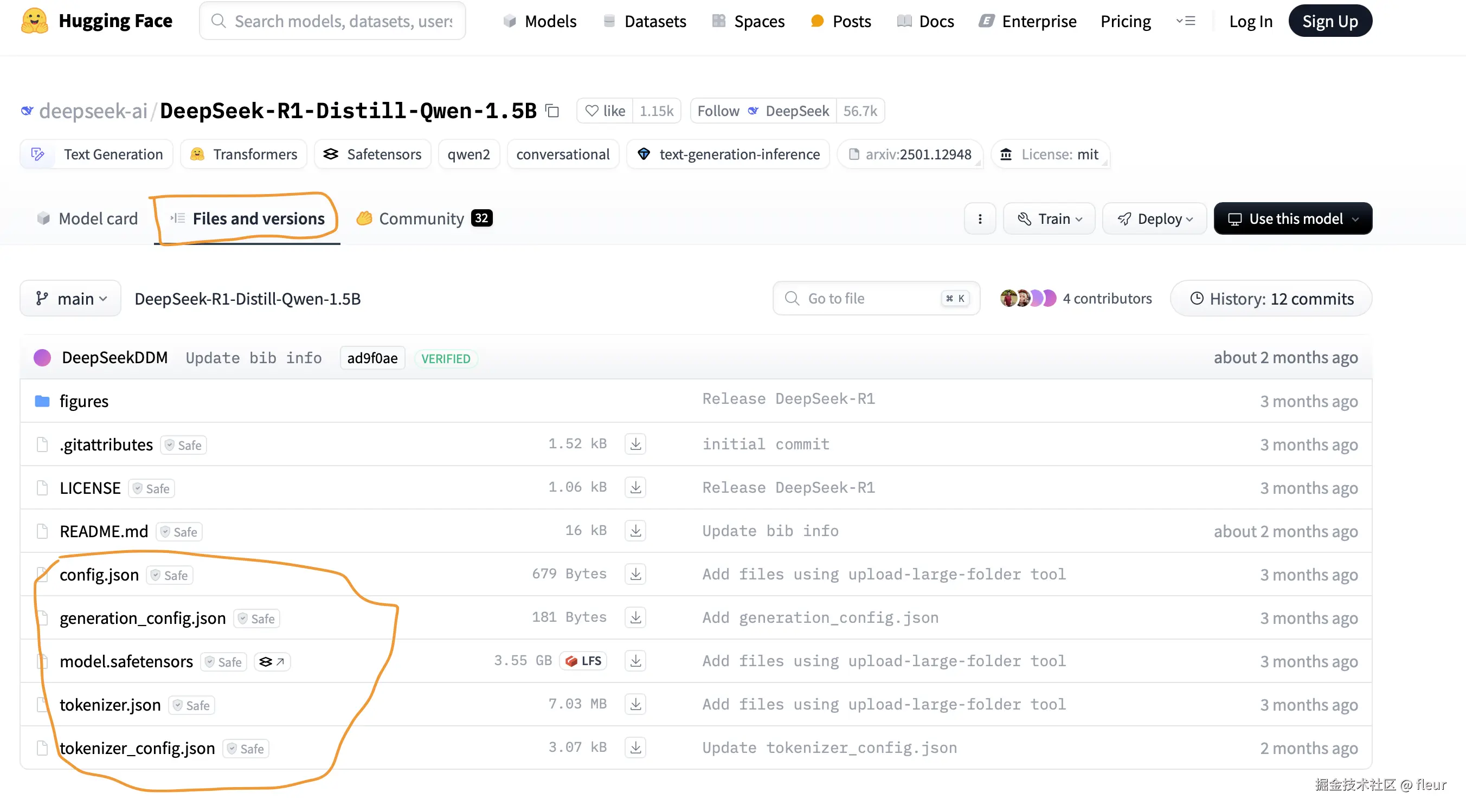The width and height of the screenshot is (1466, 812).
Task: Open Use this model dropdown
Action: coord(1293,218)
